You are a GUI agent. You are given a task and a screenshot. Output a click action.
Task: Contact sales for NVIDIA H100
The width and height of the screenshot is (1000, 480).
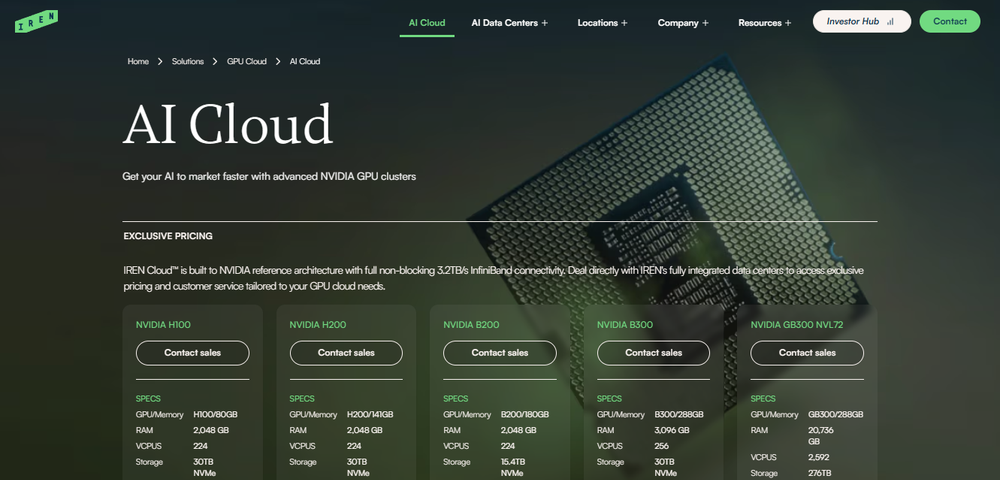click(193, 353)
